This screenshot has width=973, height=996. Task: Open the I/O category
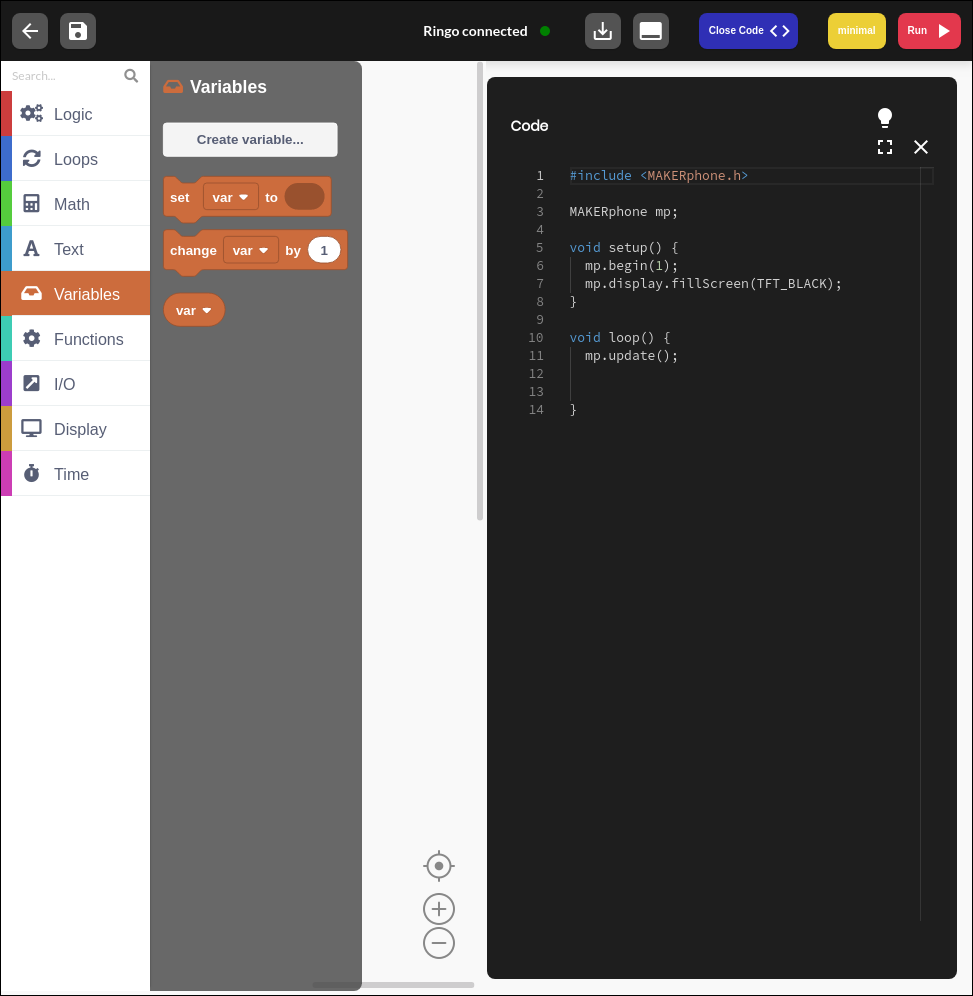pos(76,384)
